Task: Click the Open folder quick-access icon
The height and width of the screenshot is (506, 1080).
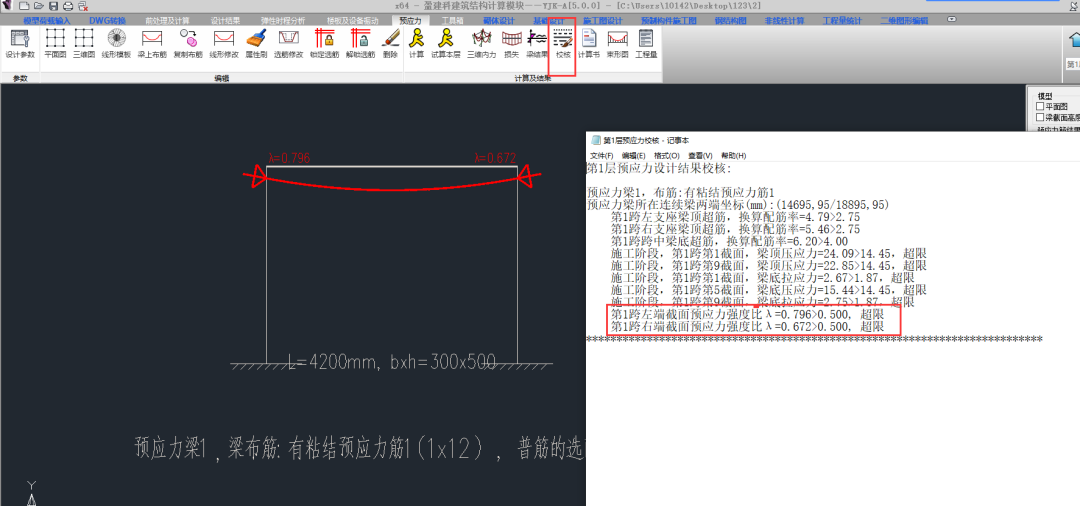Action: pos(39,6)
